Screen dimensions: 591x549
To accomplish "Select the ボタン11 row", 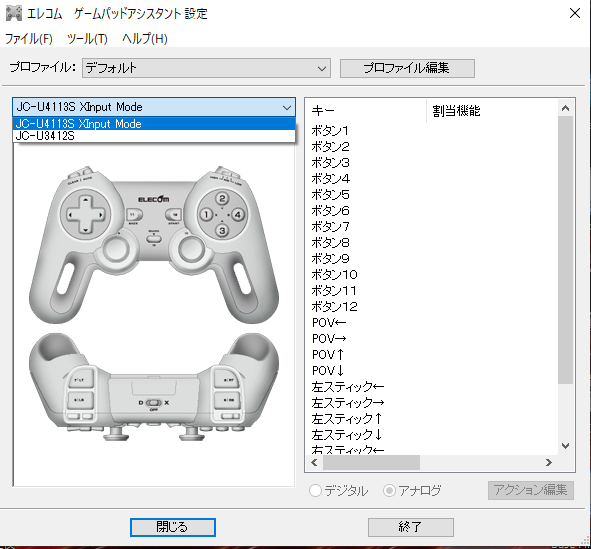I will [432, 291].
